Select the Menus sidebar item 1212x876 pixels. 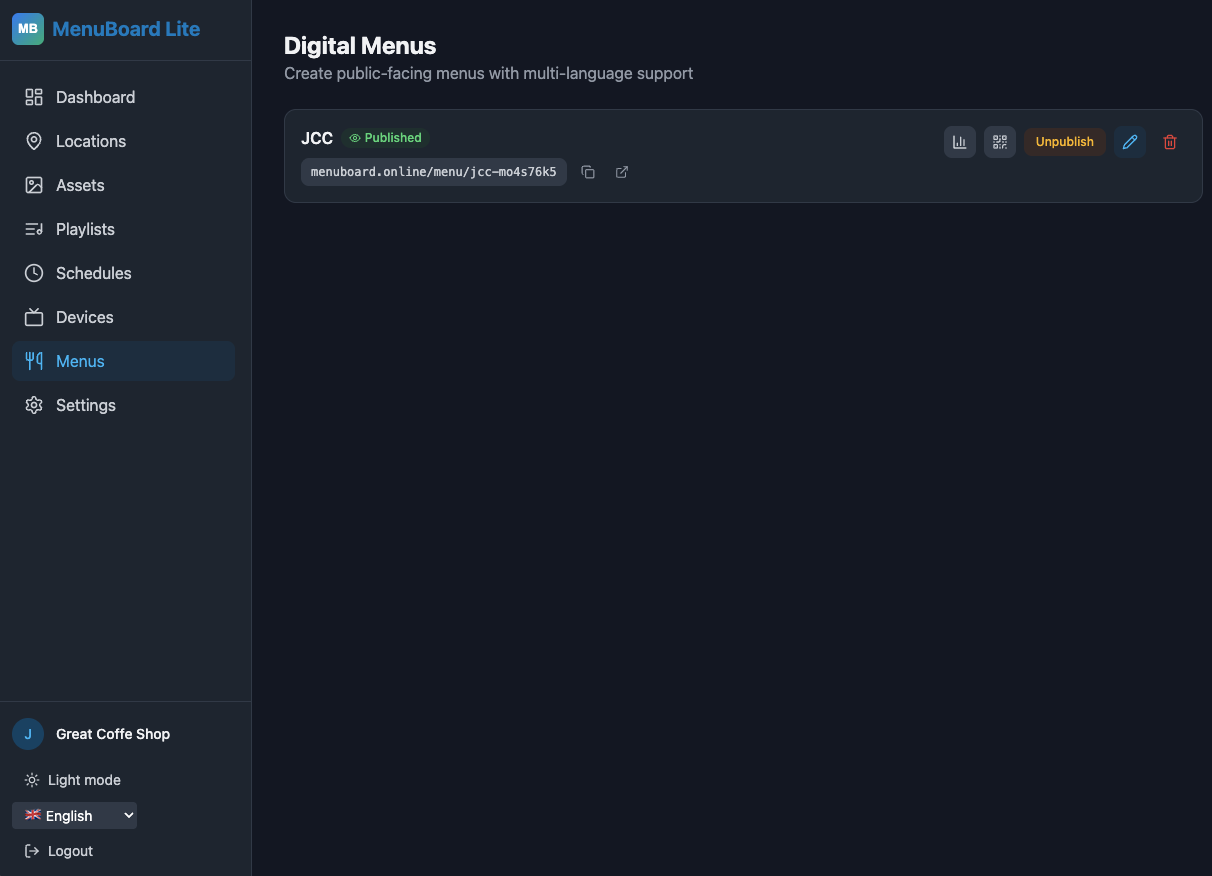click(x=123, y=361)
